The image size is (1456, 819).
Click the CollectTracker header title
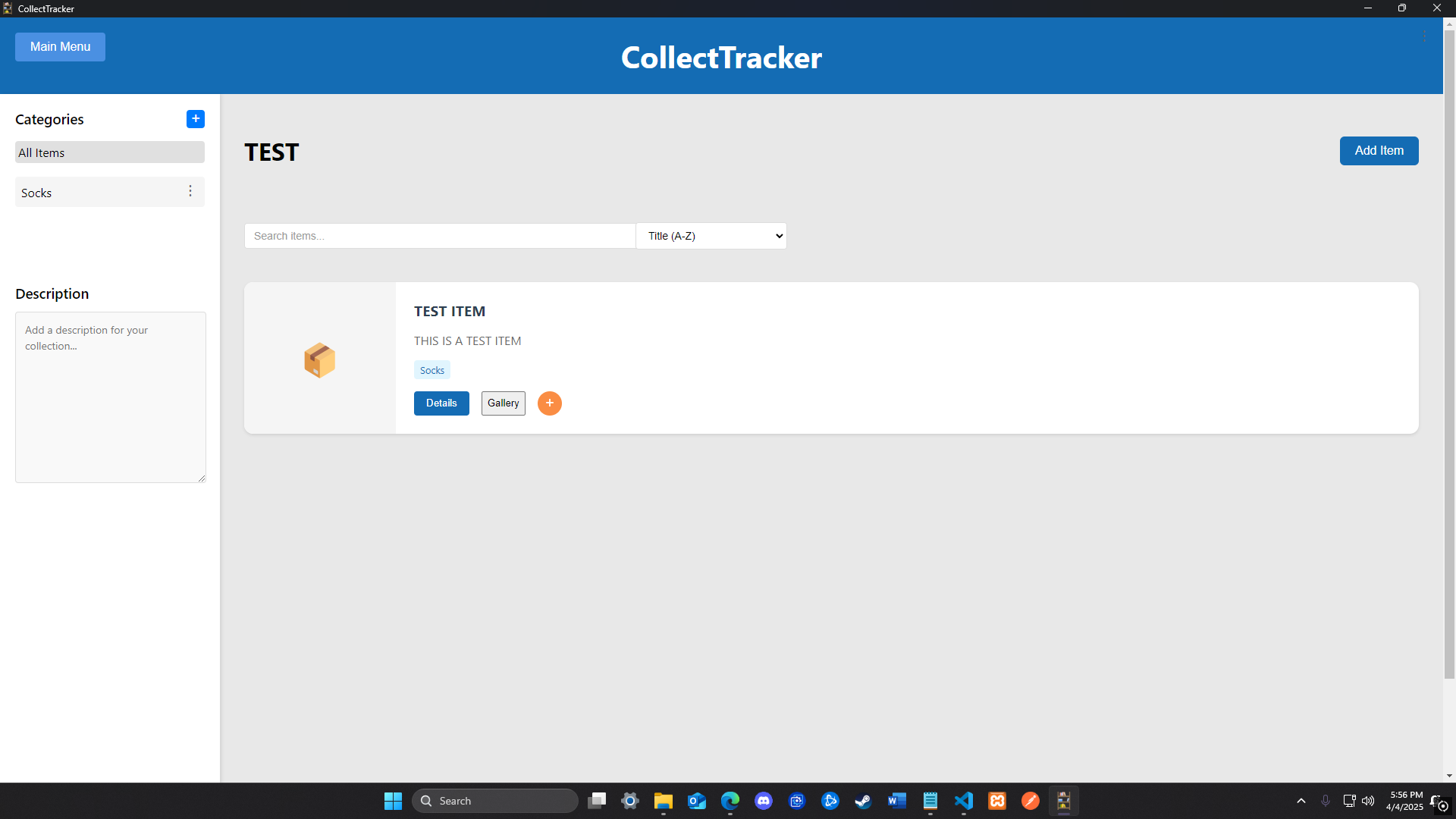pos(721,58)
